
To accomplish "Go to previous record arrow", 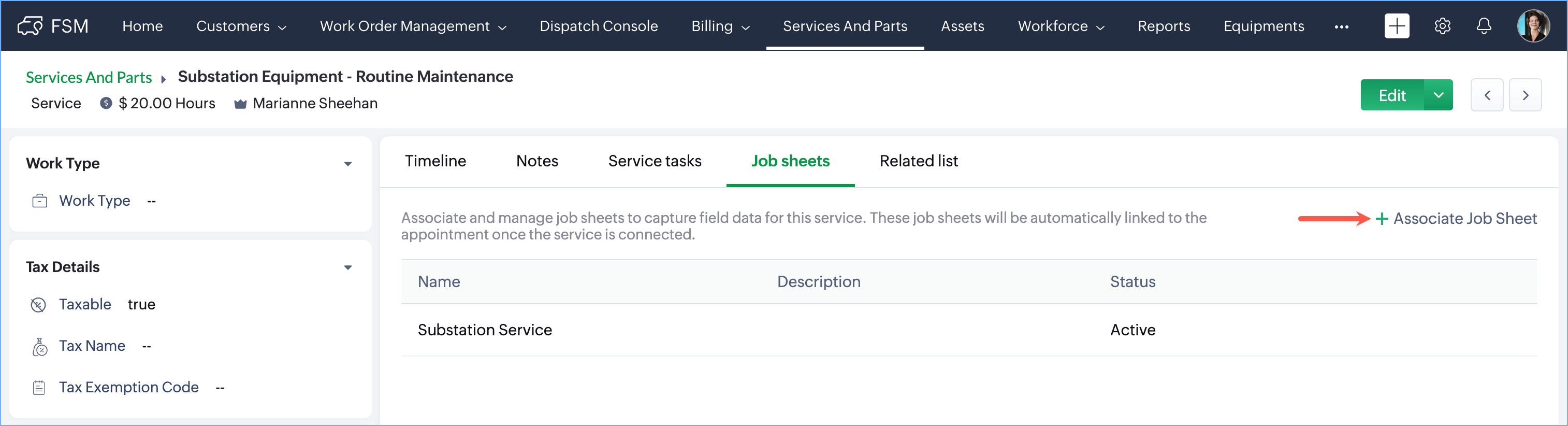I will click(x=1486, y=95).
